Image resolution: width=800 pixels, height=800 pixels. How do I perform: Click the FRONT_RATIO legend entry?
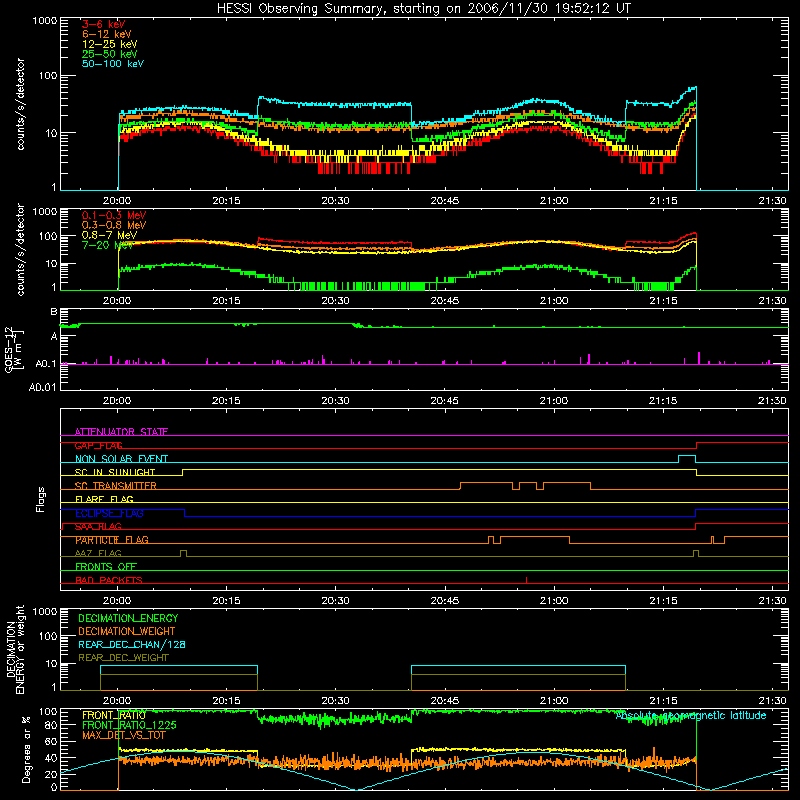[x=114, y=715]
